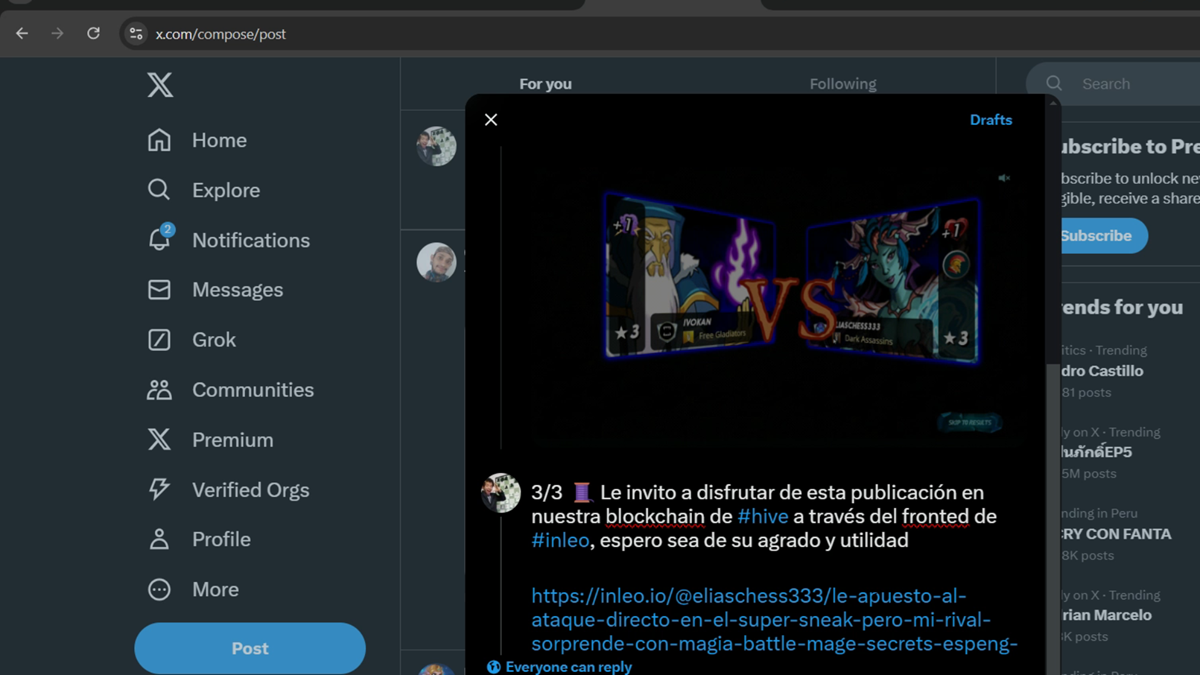Viewport: 1200px width, 675px height.
Task: Open the CON FANTA trending topic
Action: (x=1116, y=534)
